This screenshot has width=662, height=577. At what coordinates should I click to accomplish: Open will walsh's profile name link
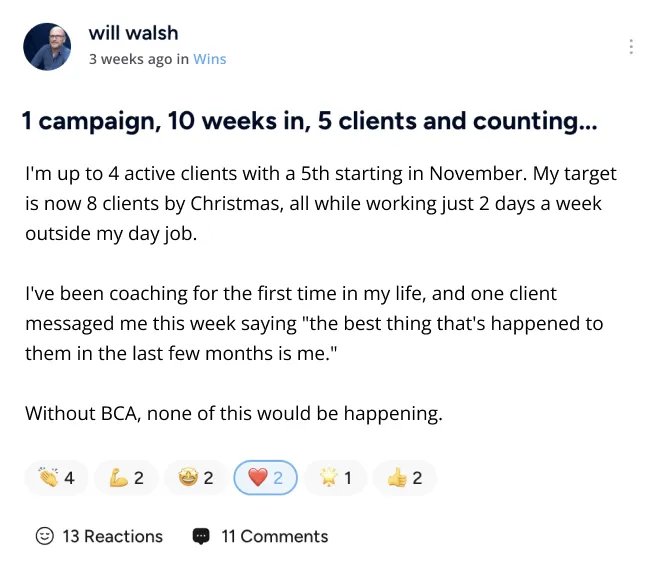tap(133, 35)
